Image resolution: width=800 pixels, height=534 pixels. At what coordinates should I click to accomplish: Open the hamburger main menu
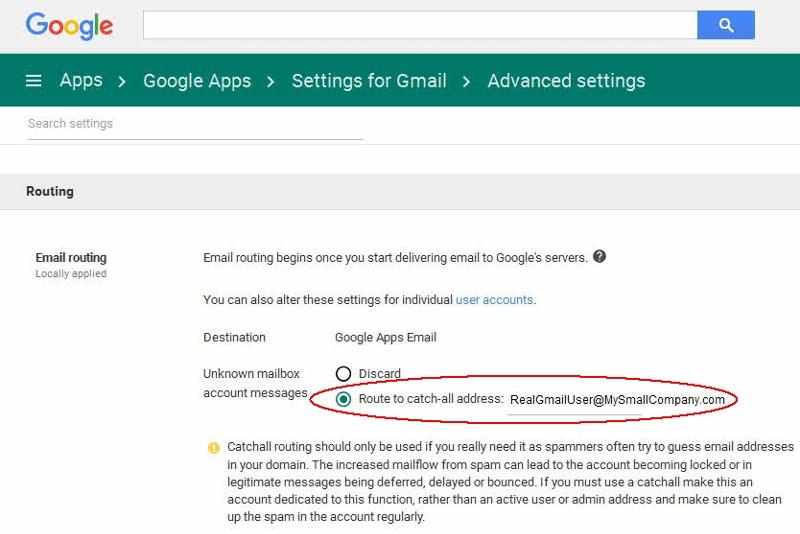(34, 81)
